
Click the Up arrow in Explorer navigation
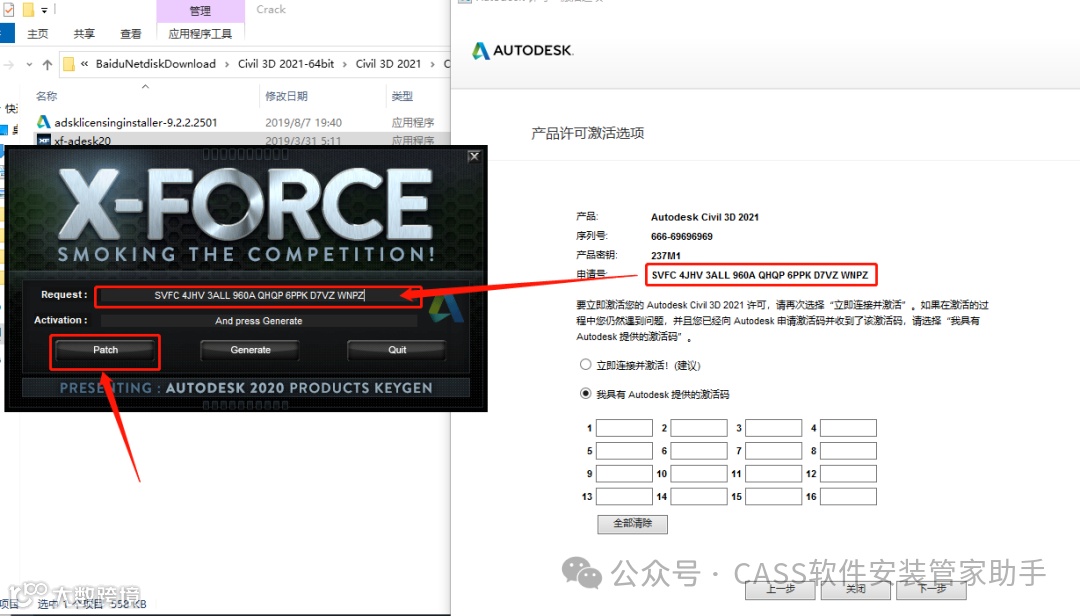[x=47, y=64]
